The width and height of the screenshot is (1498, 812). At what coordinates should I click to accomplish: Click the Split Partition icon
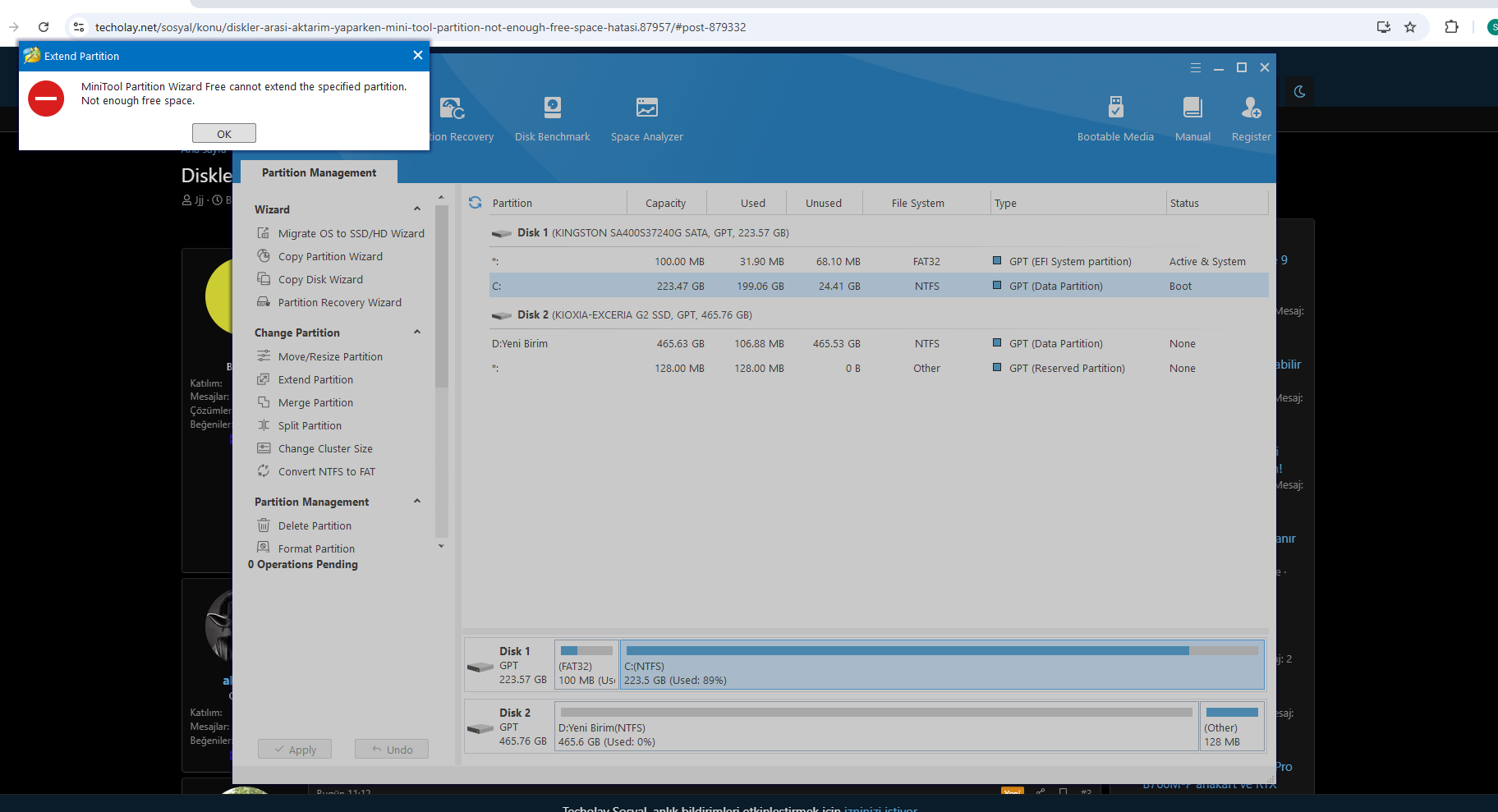point(264,425)
